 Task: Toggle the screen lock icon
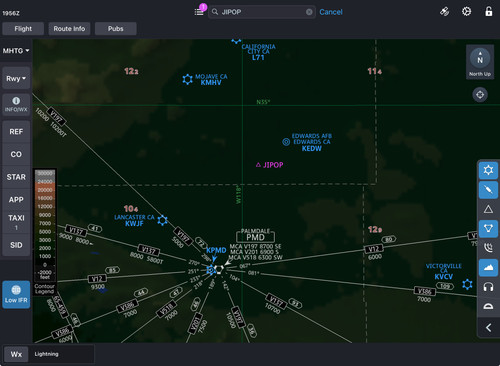489,11
